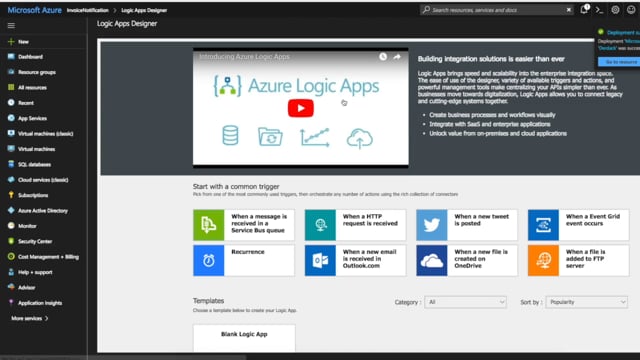
Task: Click the Recurrence alarm clock icon
Action: pos(209,260)
